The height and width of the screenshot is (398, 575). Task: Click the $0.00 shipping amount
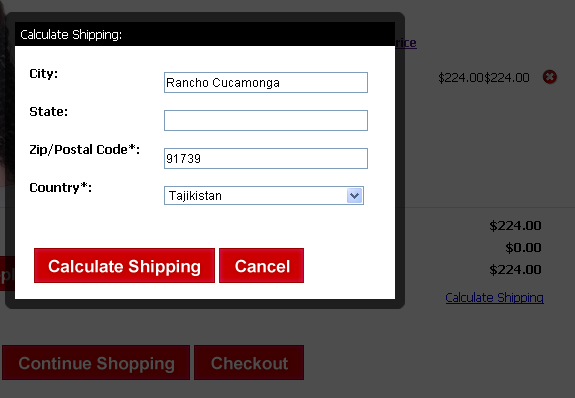click(523, 248)
